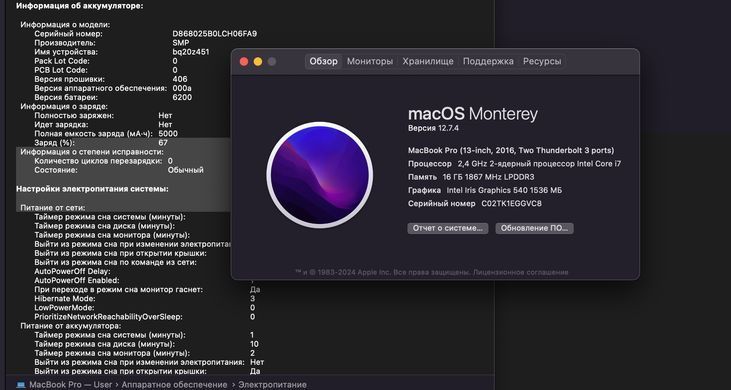Select the Графика Intel Iris Graphics line
Image resolution: width=731 pixels, height=390 pixels.
coord(485,190)
